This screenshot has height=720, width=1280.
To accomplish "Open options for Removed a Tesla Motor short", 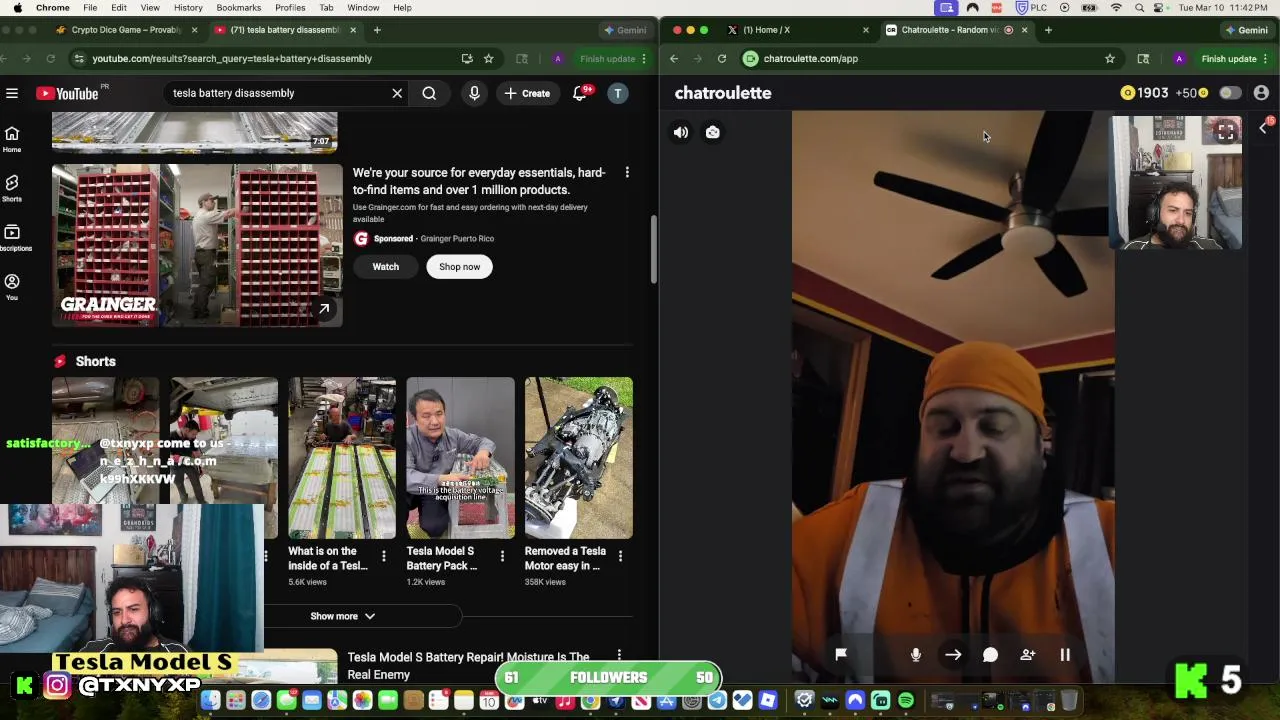I will (620, 556).
